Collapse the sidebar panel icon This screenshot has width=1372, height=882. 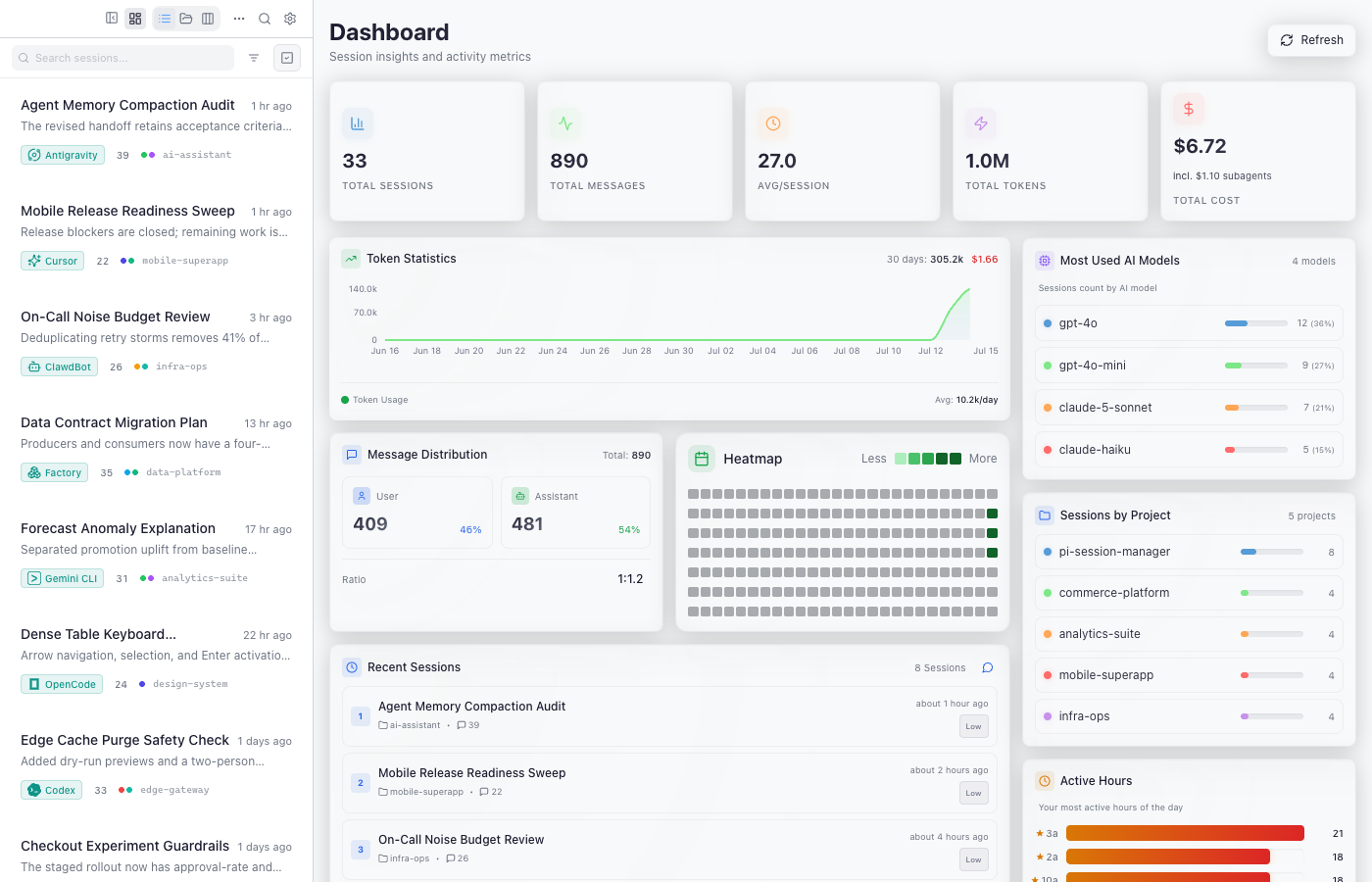(112, 18)
